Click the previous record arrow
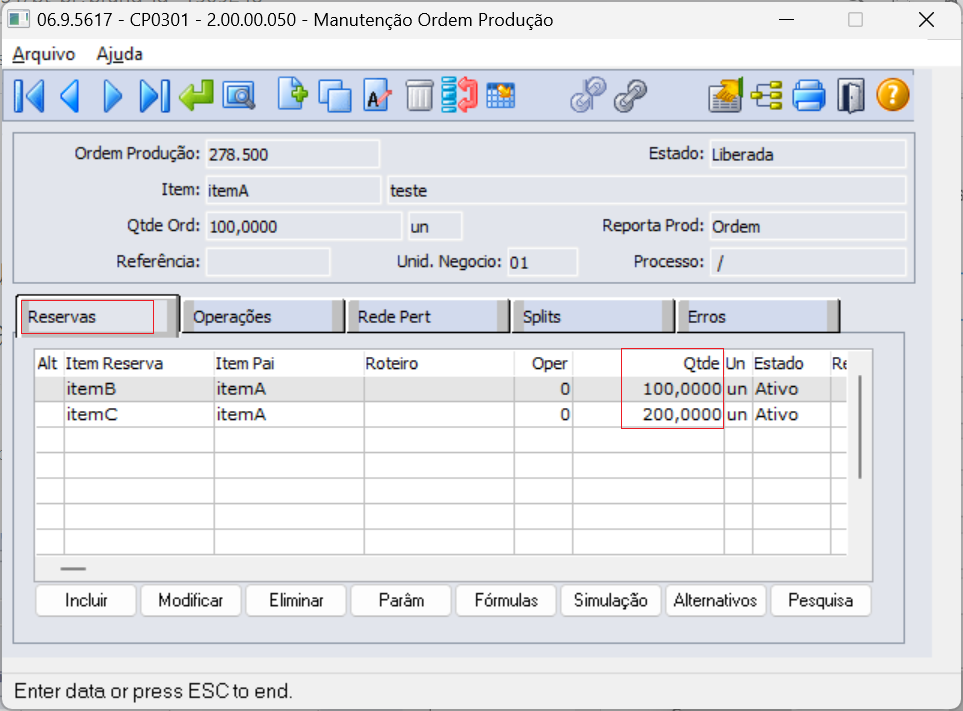The height and width of the screenshot is (711, 963). (70, 96)
